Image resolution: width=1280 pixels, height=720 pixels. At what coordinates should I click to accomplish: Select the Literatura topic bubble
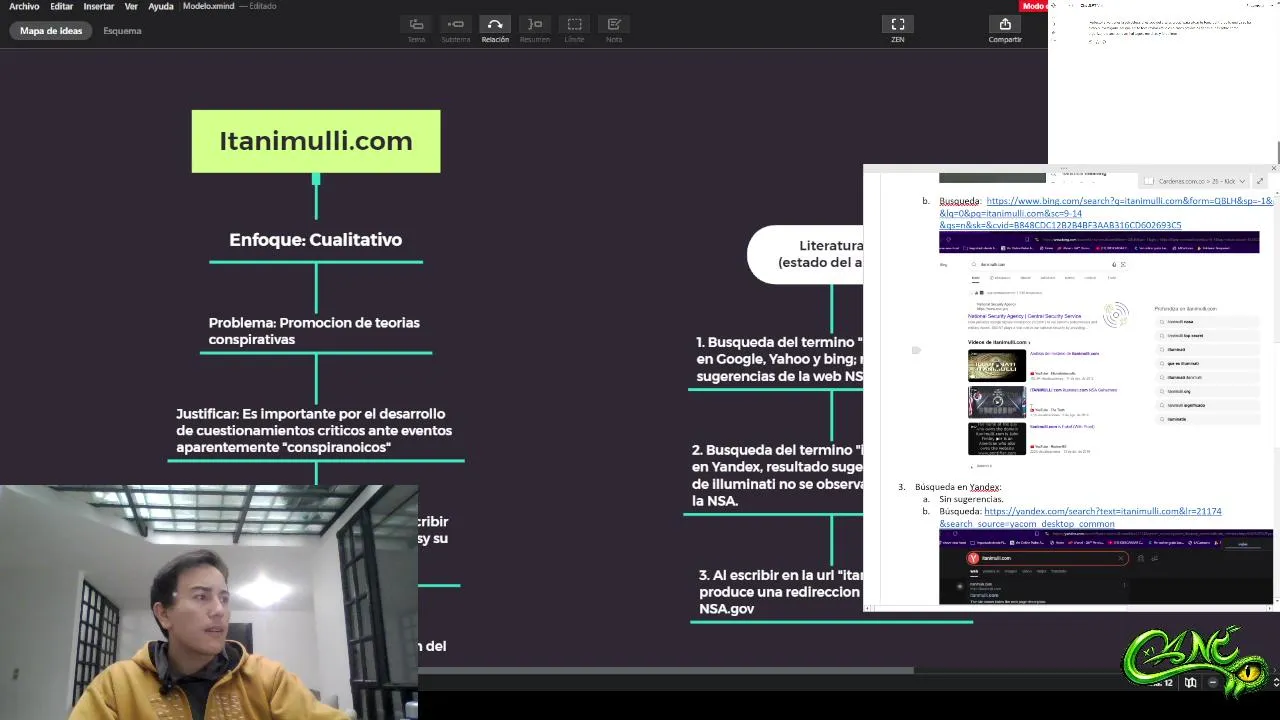(x=806, y=254)
